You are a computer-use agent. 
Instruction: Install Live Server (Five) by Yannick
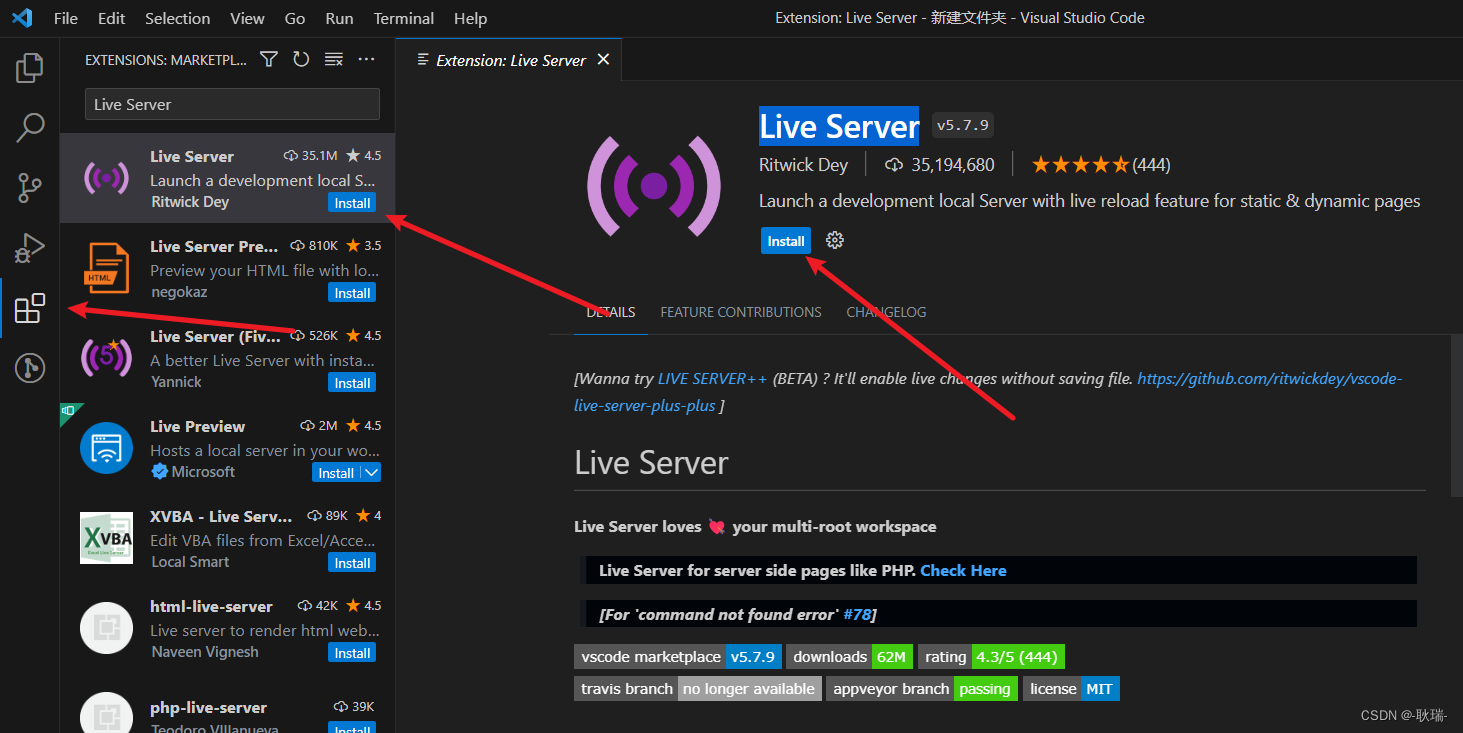(352, 383)
